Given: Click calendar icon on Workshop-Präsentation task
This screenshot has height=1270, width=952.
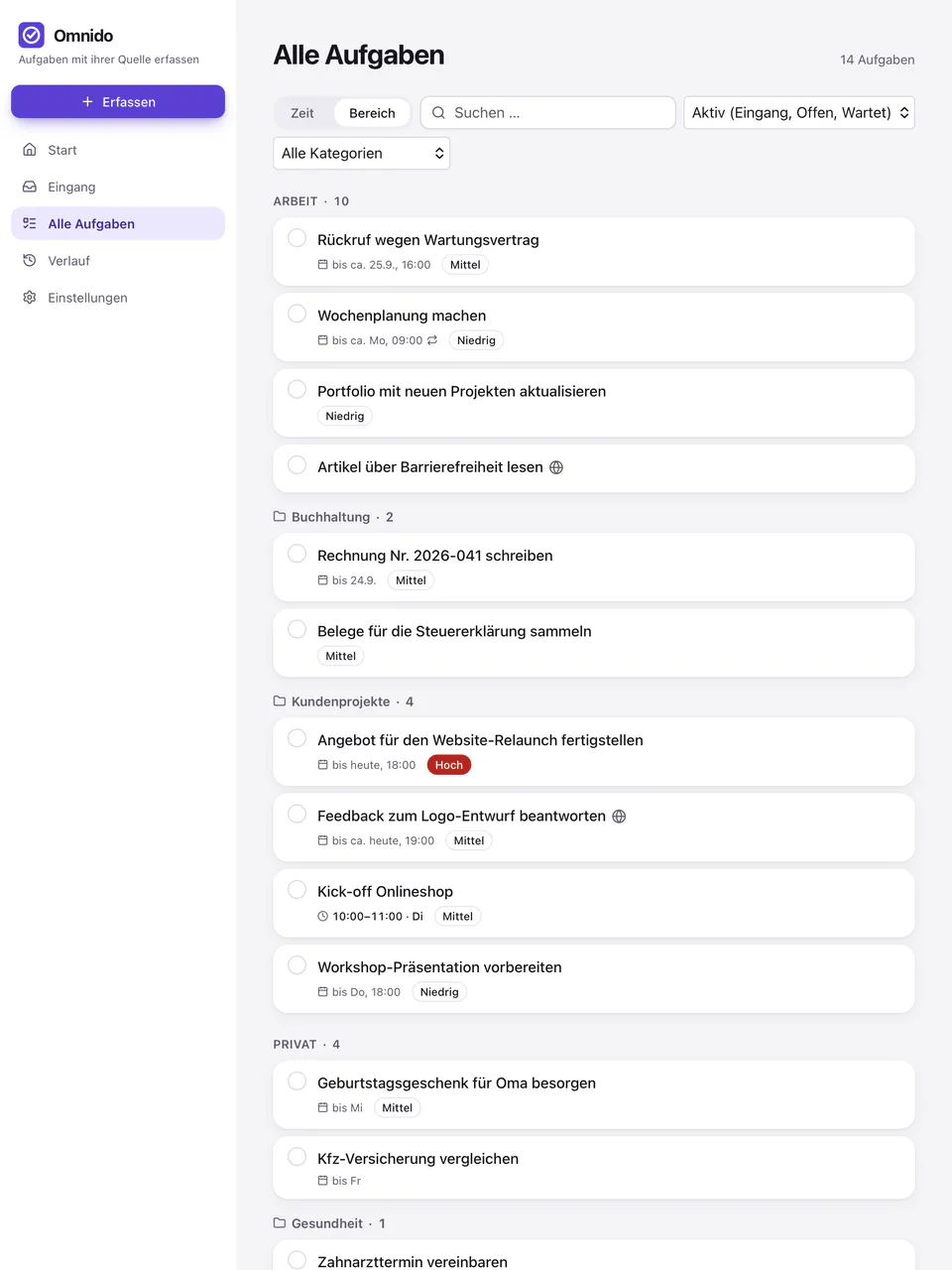Looking at the screenshot, I should click(x=322, y=992).
